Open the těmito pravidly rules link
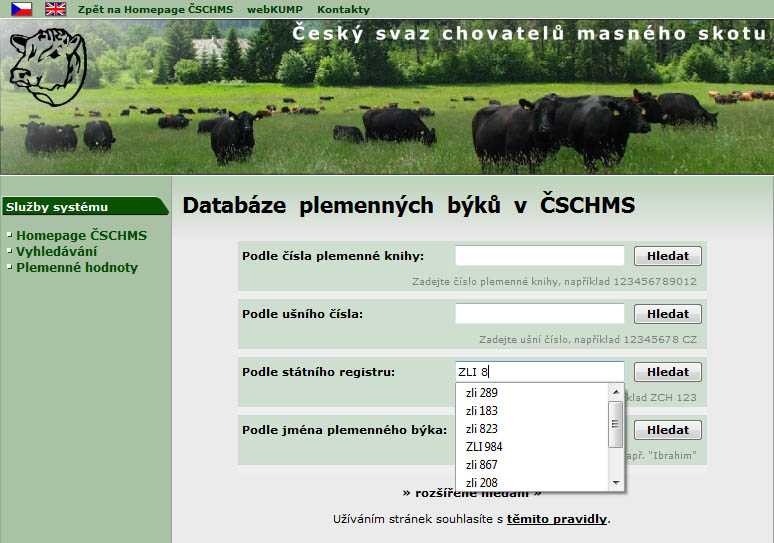Screen dimensions: 774x543 click(x=557, y=519)
